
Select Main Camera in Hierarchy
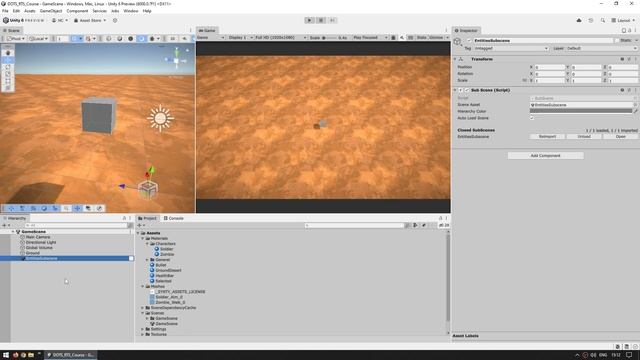(38, 237)
